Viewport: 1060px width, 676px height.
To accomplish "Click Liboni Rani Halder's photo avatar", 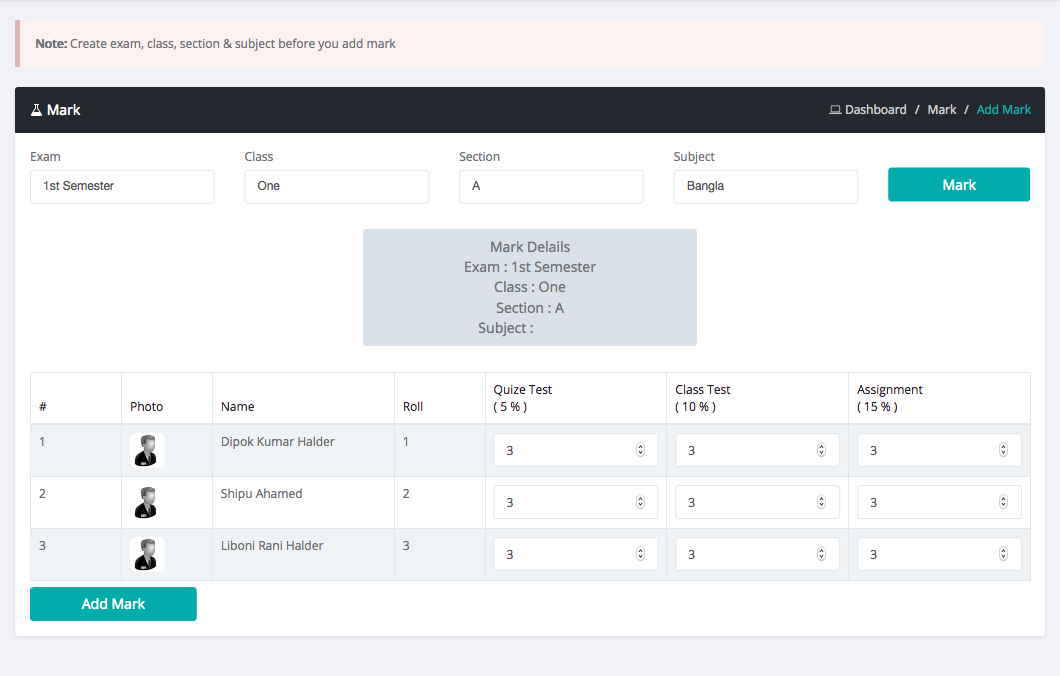I will (147, 554).
